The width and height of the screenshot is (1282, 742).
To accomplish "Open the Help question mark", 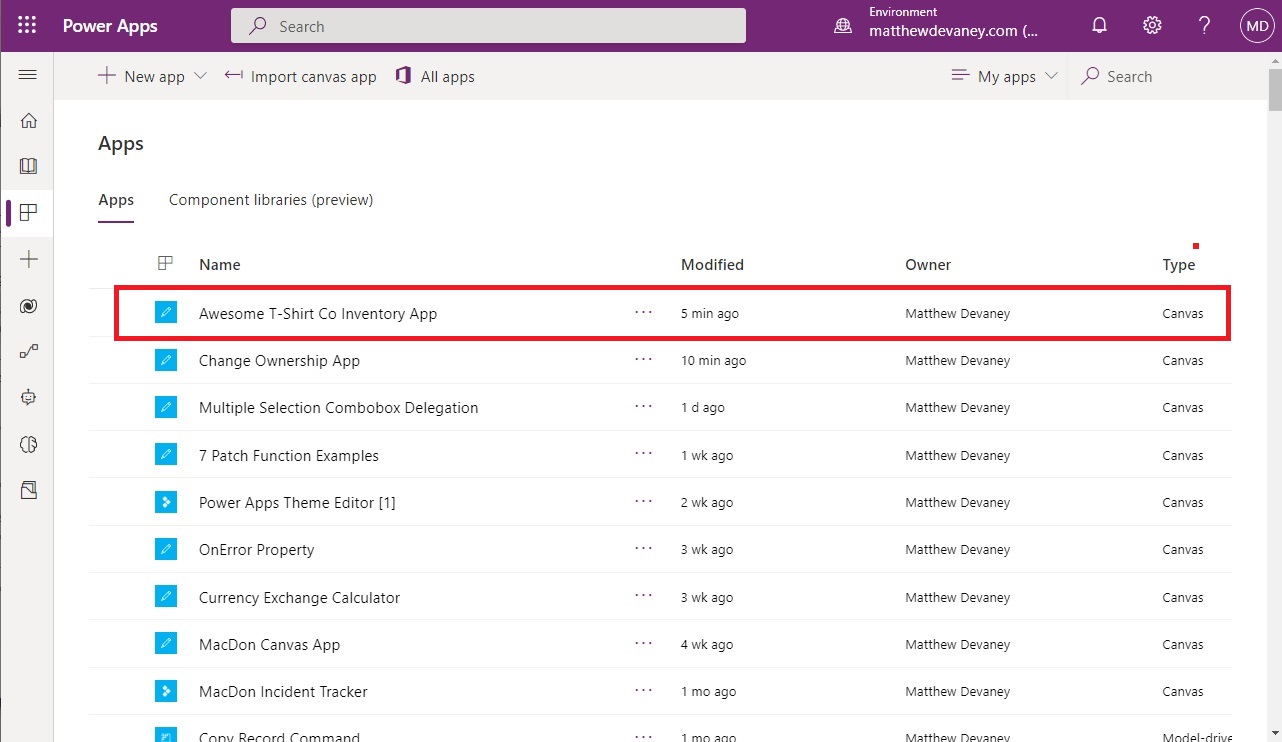I will click(x=1204, y=25).
